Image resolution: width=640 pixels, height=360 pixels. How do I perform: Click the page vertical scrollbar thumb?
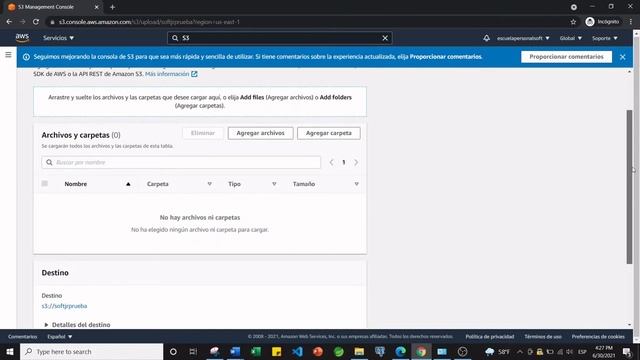629,187
